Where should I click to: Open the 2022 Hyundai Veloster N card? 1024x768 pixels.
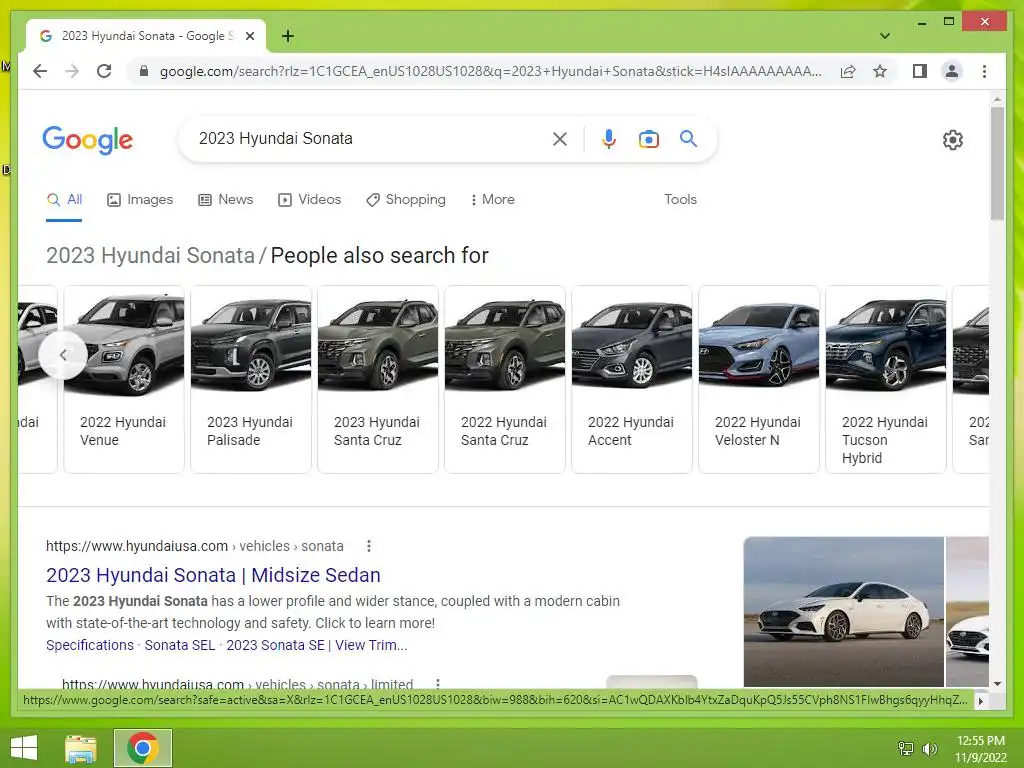click(x=759, y=379)
